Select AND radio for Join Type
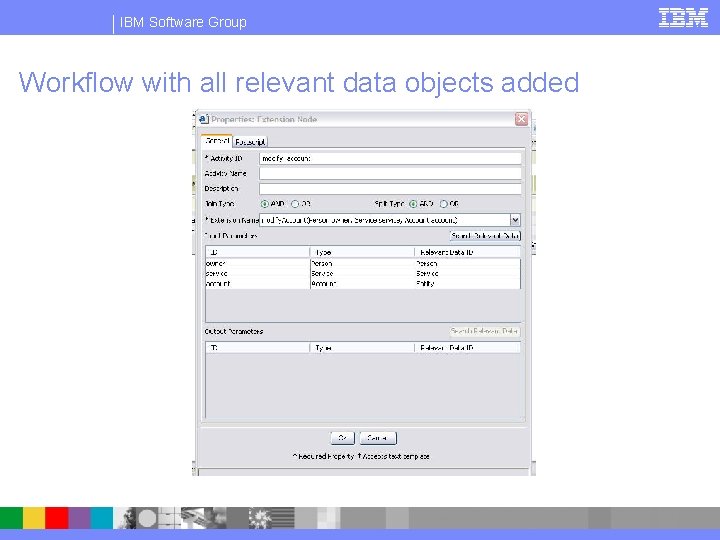The width and height of the screenshot is (720, 540). coord(264,204)
